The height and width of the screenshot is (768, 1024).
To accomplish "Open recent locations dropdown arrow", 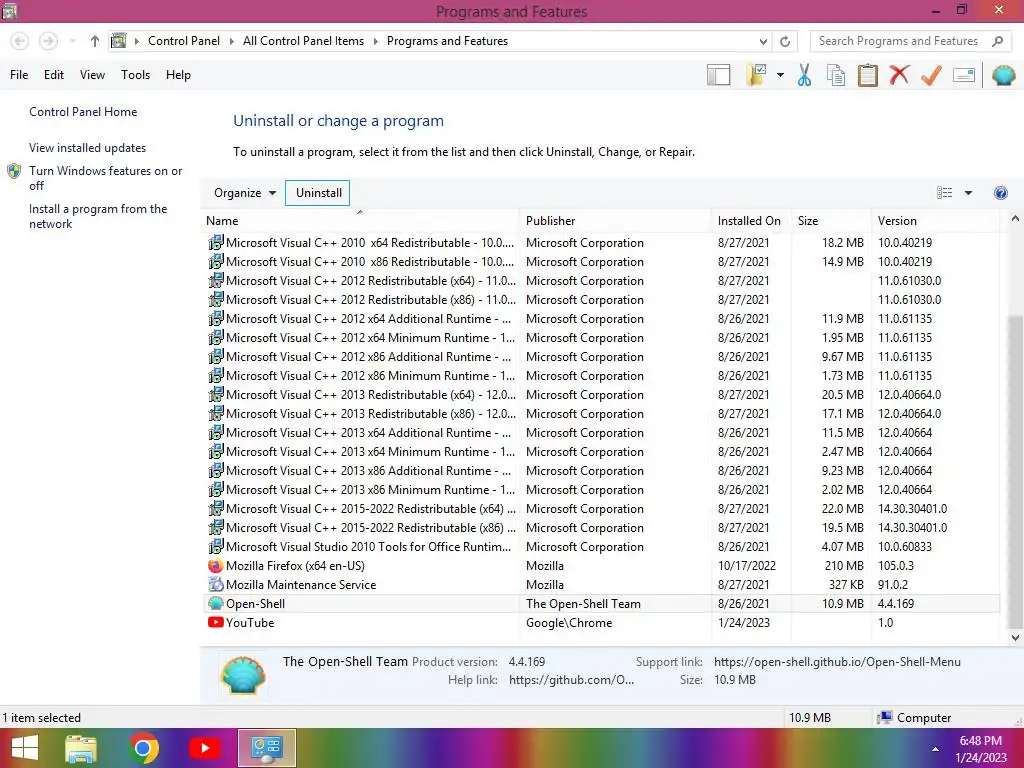I will click(72, 41).
